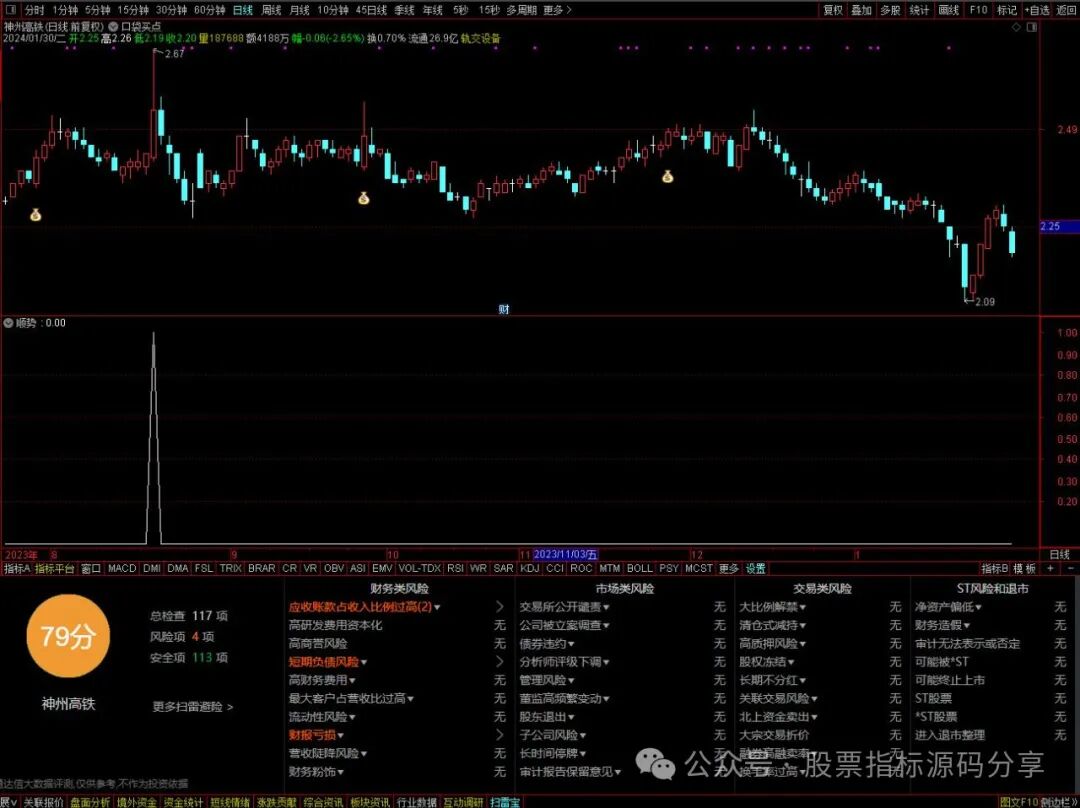Viewport: 1080px width, 808px height.
Task: Expand the 流动性风险 dropdown
Action: (x=322, y=716)
